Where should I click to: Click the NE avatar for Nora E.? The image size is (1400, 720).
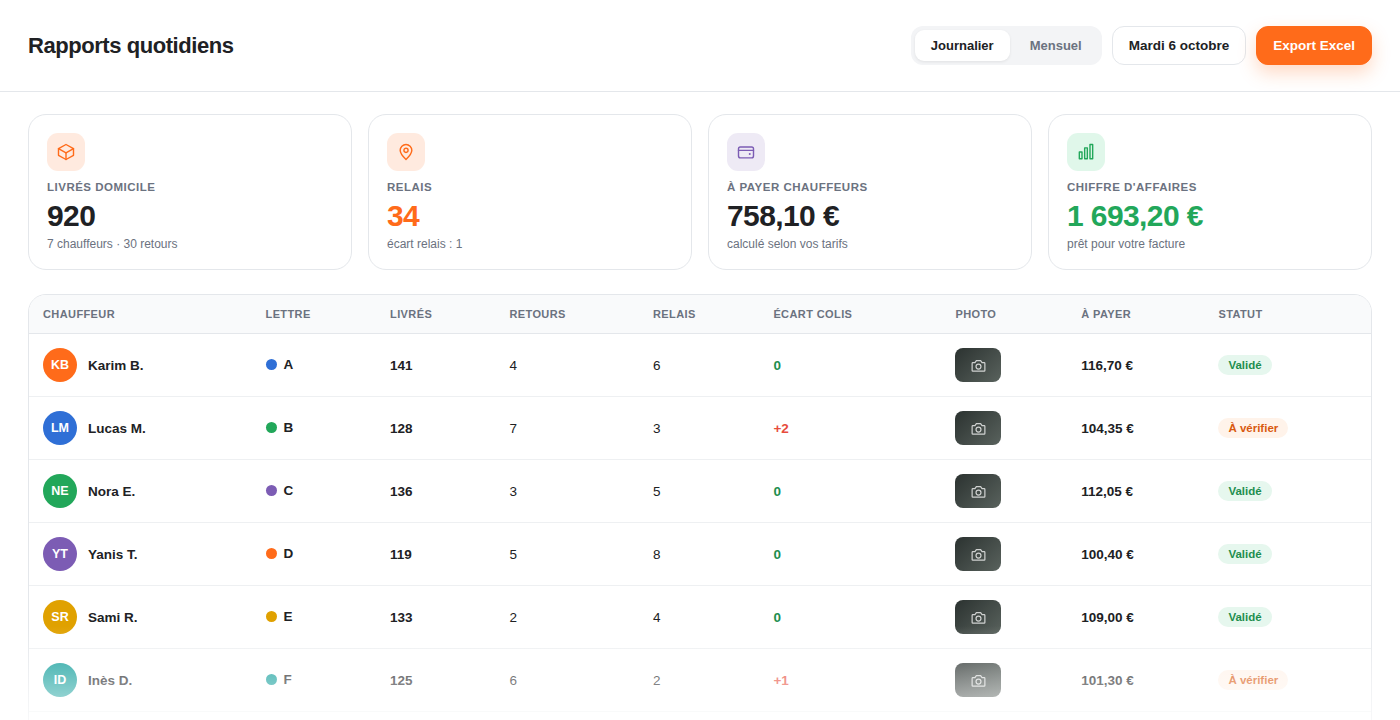[x=60, y=491]
